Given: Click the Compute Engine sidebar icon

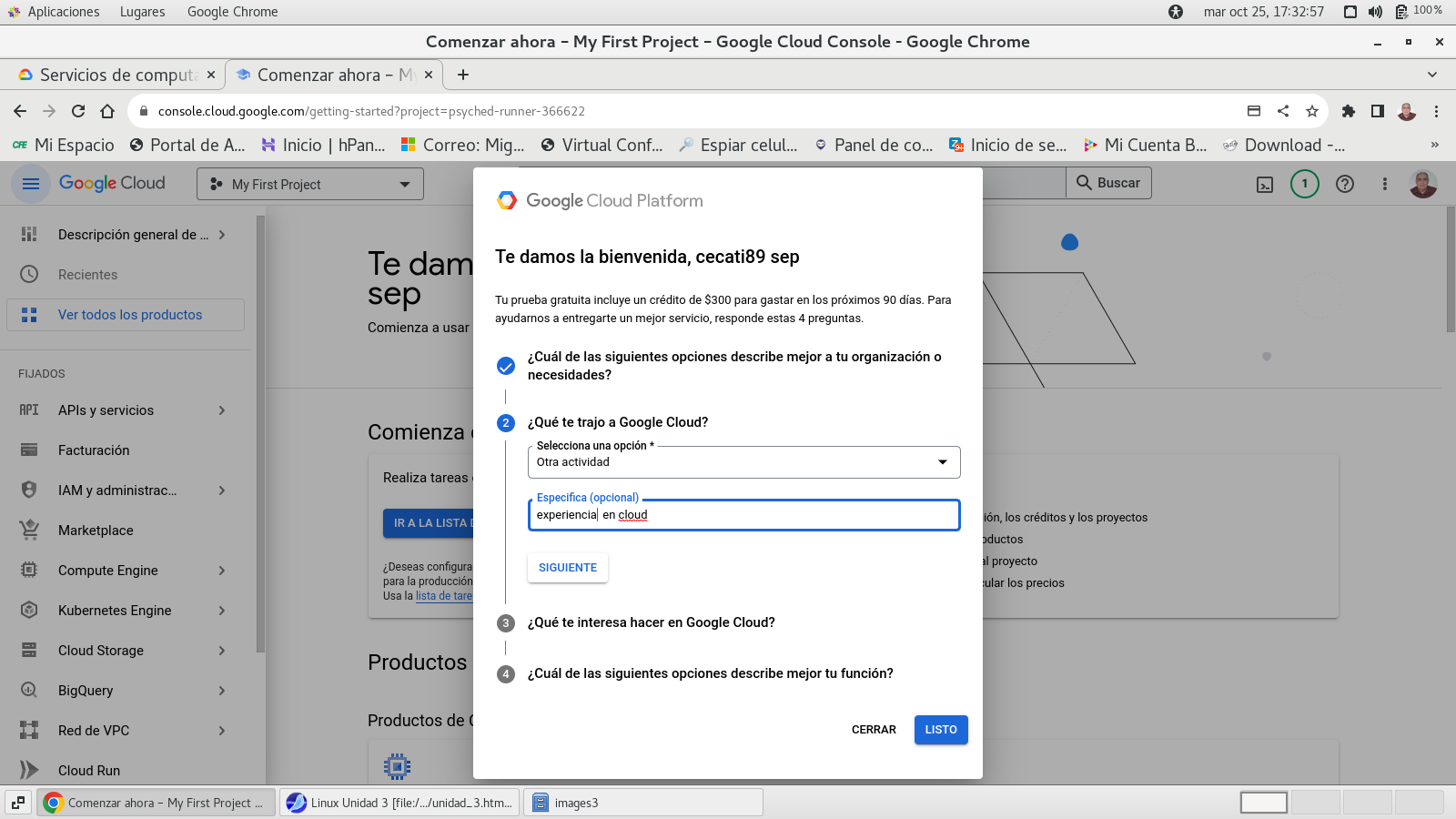Looking at the screenshot, I should (x=29, y=571).
